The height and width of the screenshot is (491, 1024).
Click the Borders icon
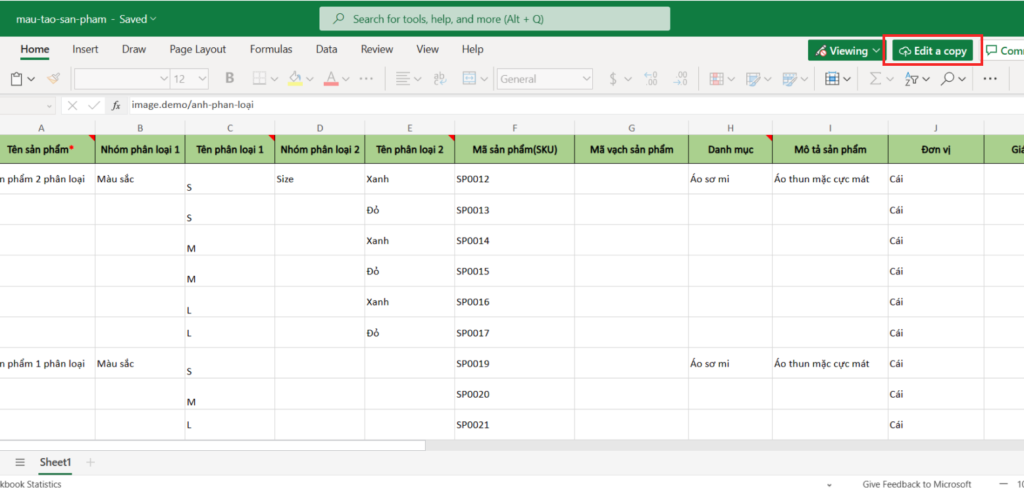(259, 79)
